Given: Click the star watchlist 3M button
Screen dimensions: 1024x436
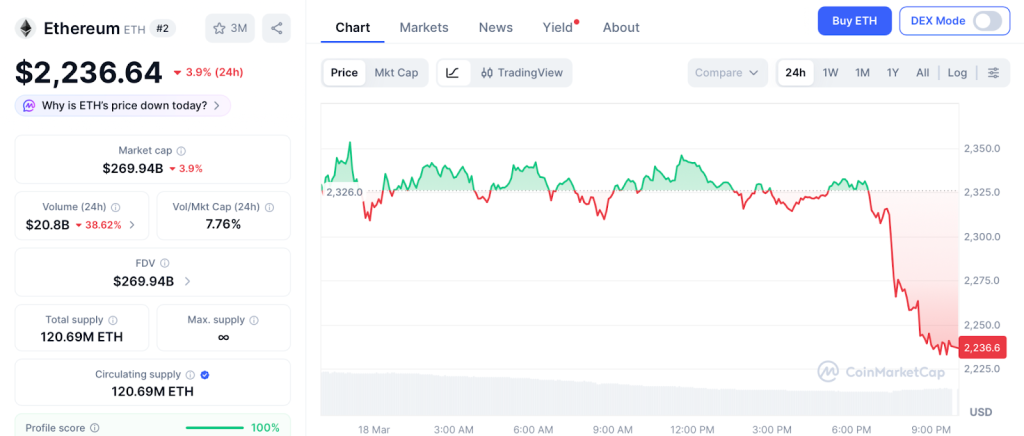Looking at the screenshot, I should tap(229, 28).
